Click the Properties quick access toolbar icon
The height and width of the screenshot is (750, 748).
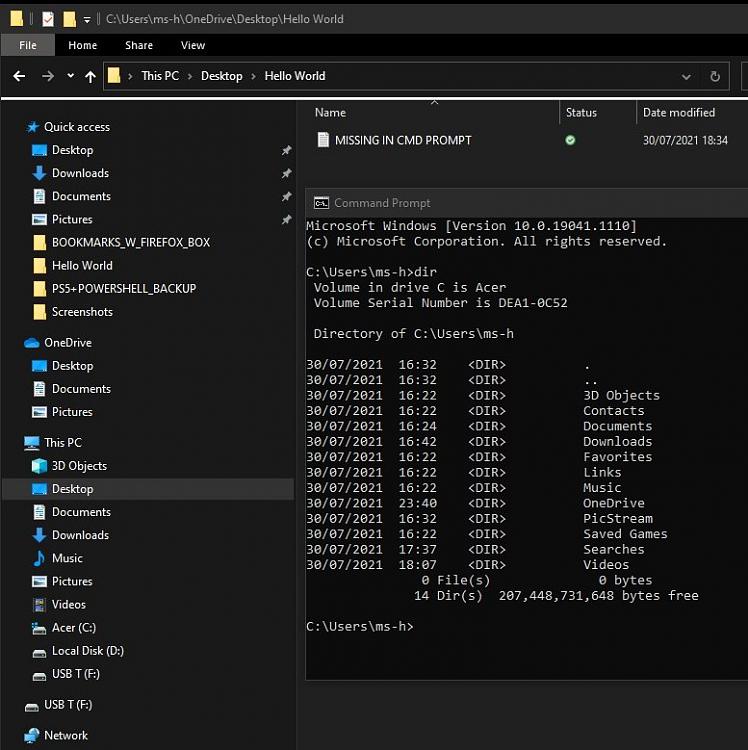(x=48, y=19)
